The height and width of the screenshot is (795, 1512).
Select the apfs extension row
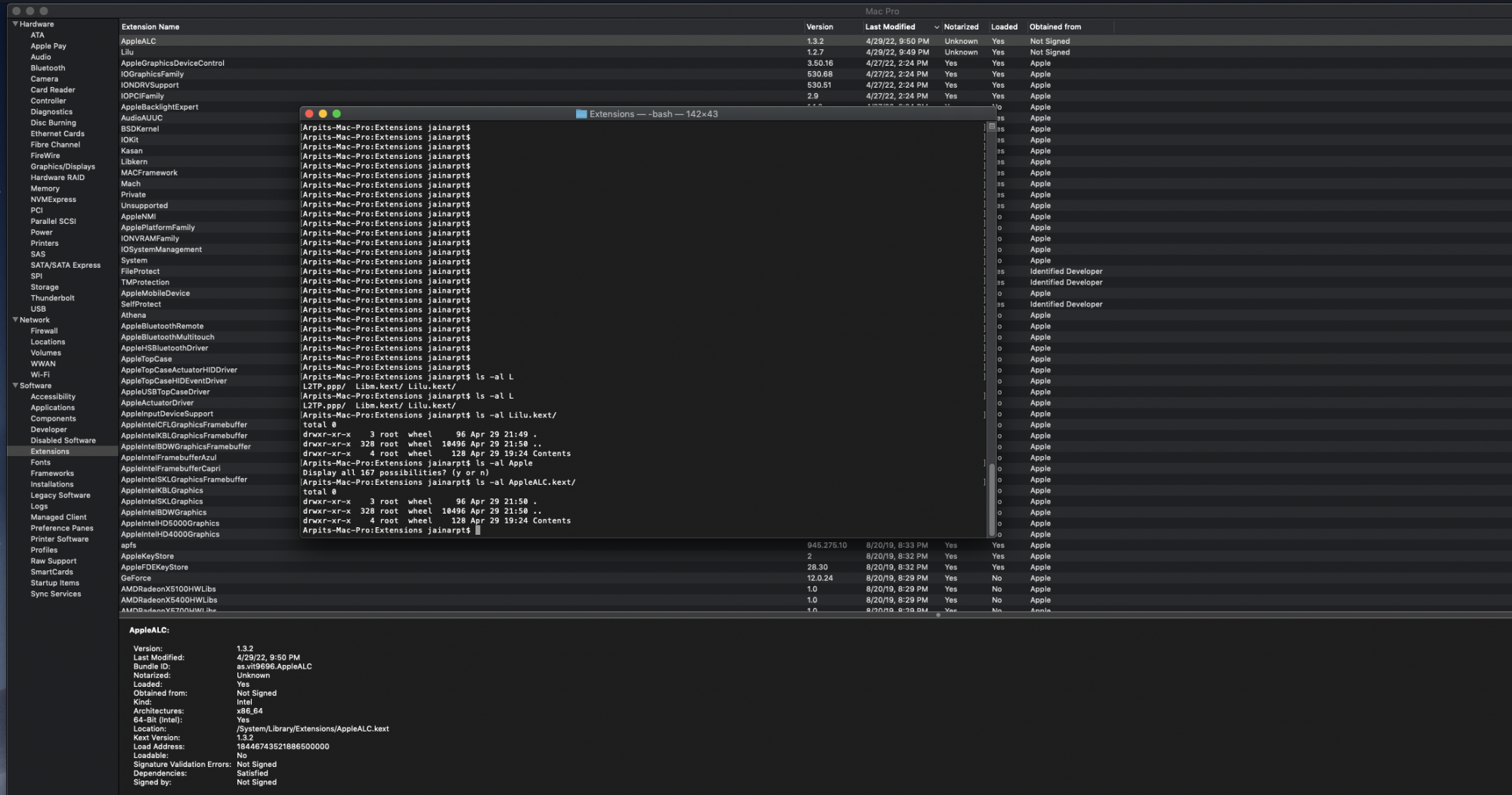[x=815, y=545]
